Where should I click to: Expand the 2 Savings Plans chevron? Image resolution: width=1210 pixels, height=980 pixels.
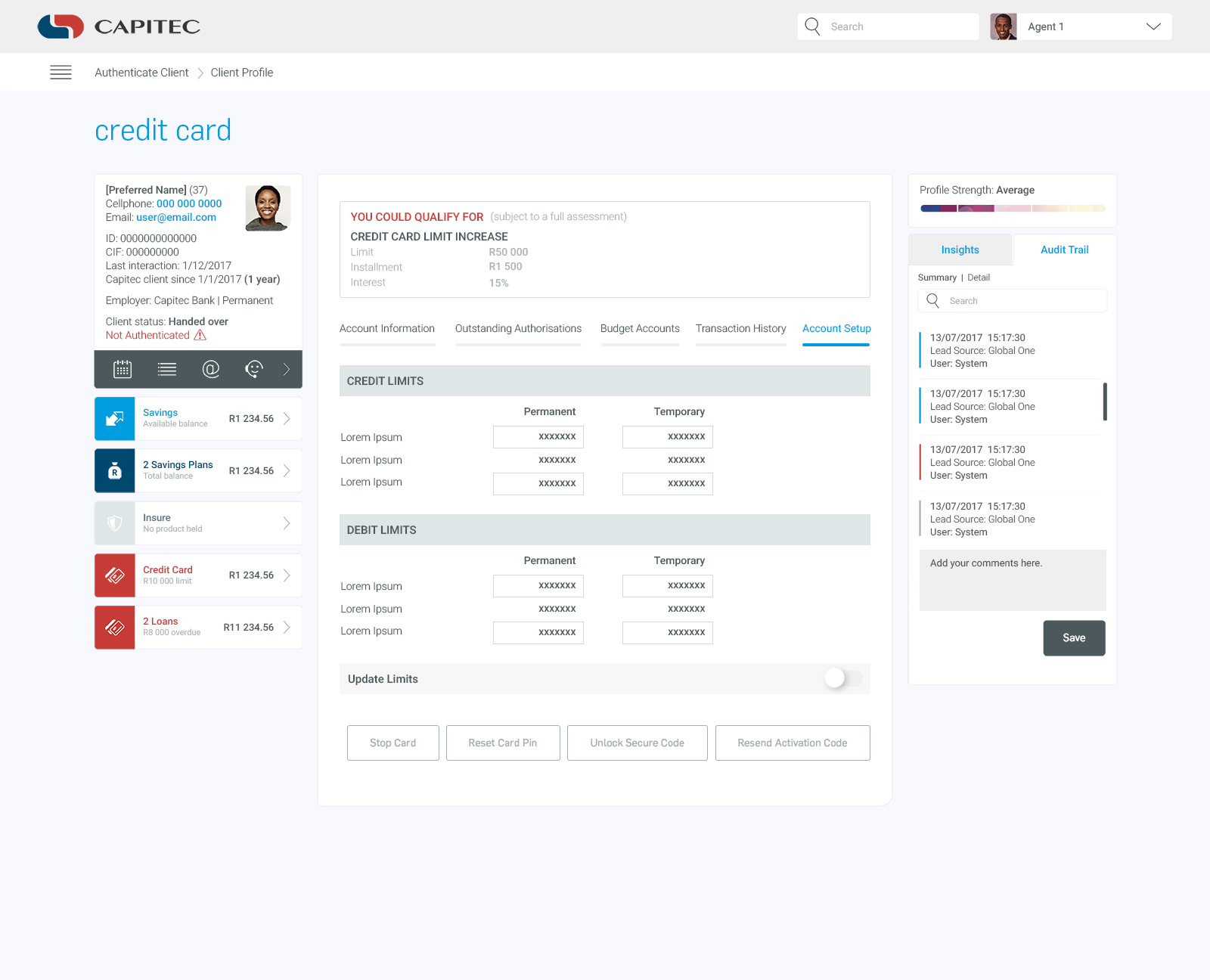287,470
